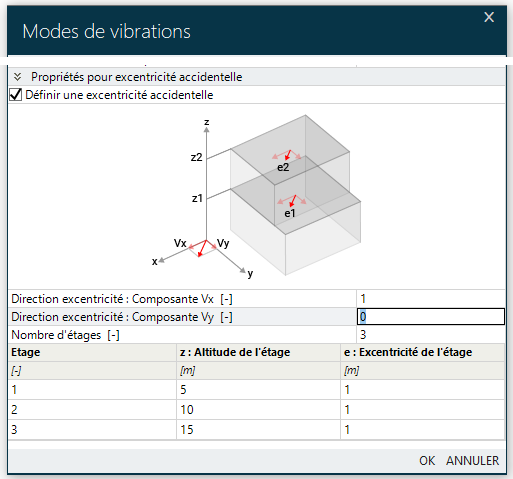Edit excentricité cell of étage 3
Viewport: 513px width, 479px height.
[x=422, y=430]
